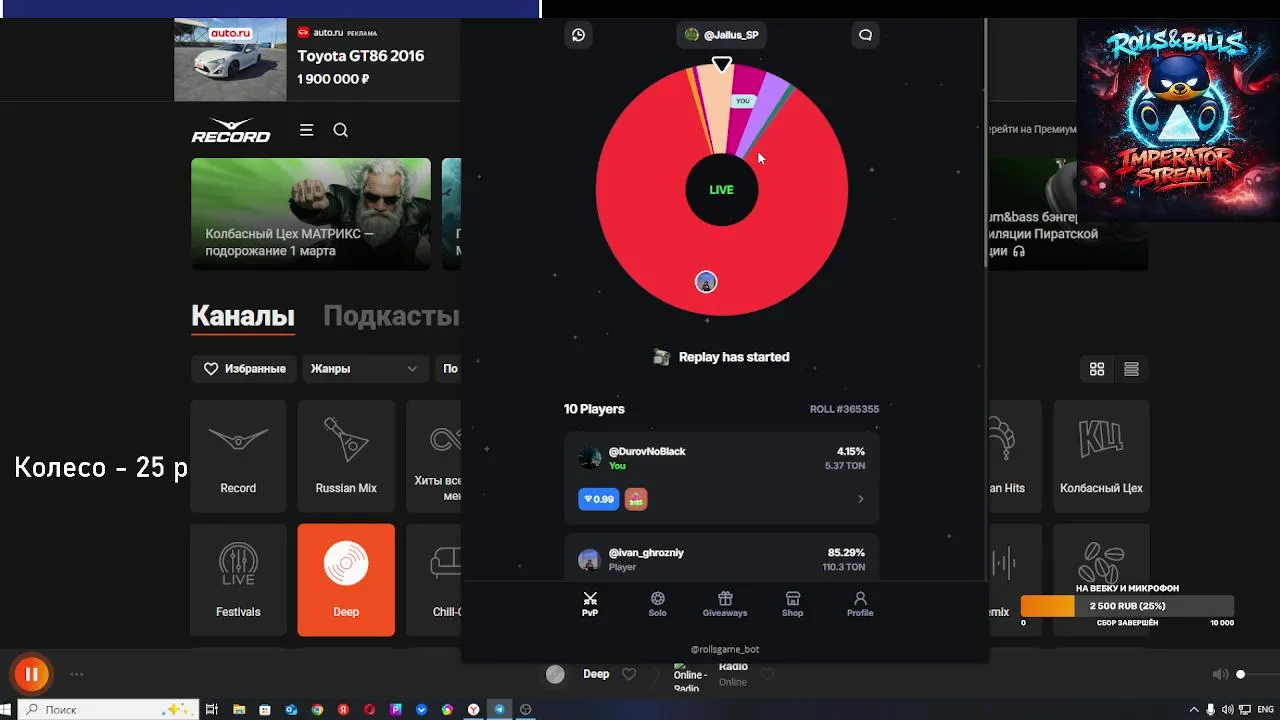Screen dimensions: 1280x720
Task: Switch ENG keyboard language in tray
Action: pyautogui.click(x=1265, y=709)
